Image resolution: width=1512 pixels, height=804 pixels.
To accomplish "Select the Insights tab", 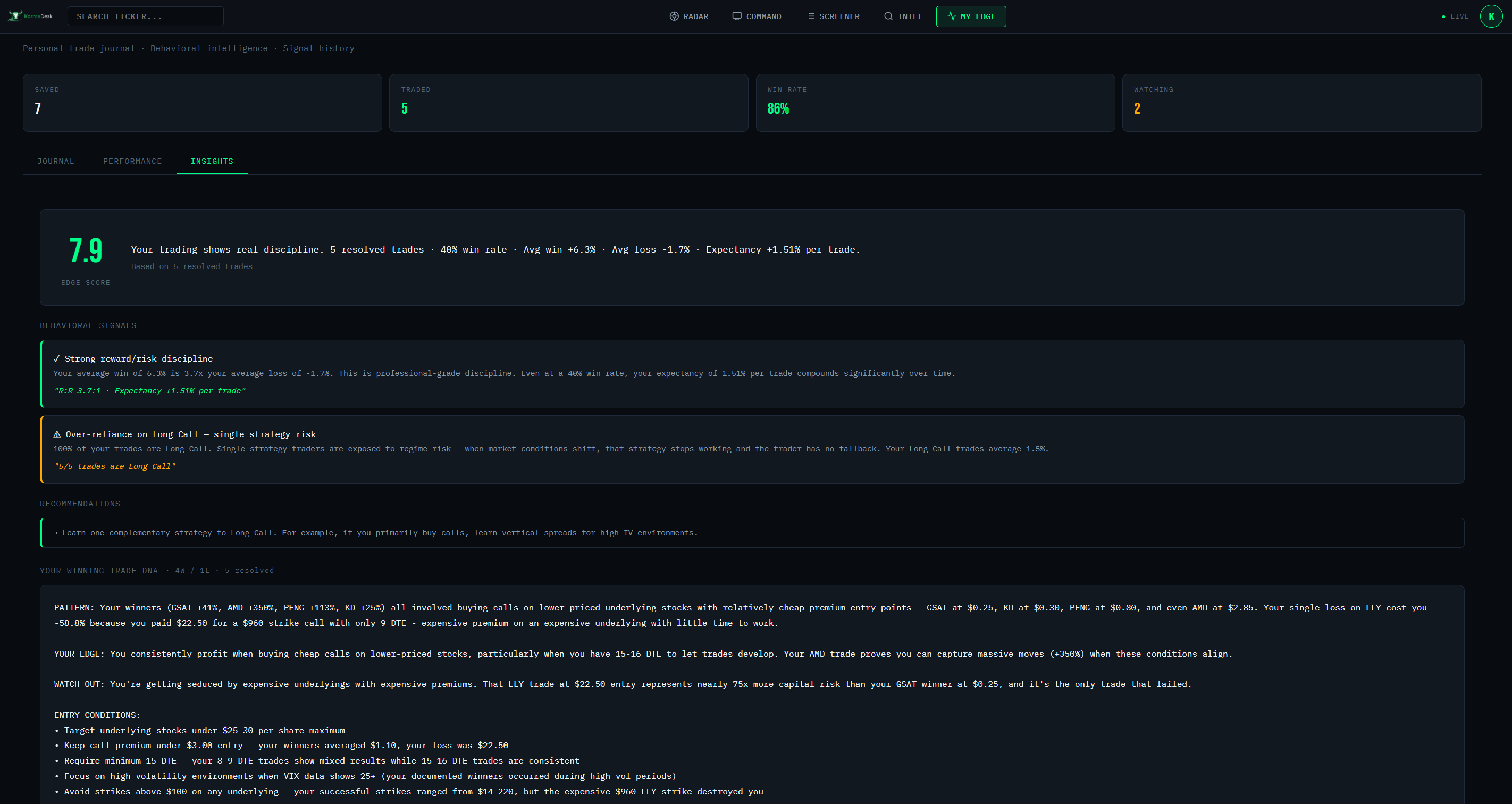I will pyautogui.click(x=212, y=162).
